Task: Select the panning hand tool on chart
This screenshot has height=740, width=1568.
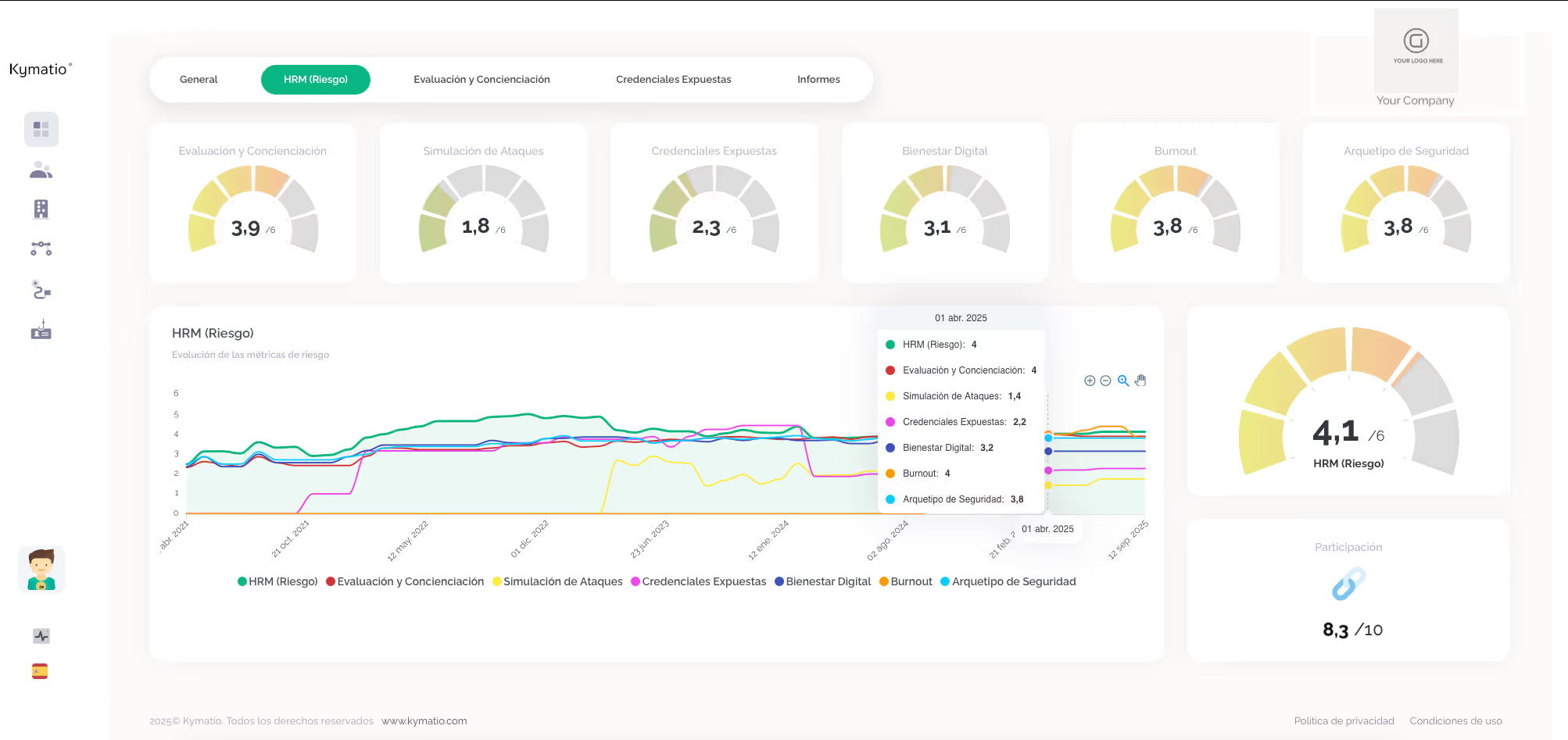Action: [1140, 381]
